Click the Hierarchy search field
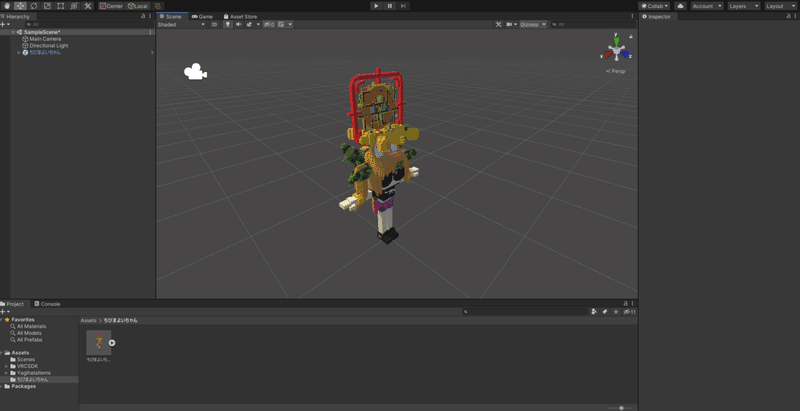The width and height of the screenshot is (800, 411). tap(88, 24)
